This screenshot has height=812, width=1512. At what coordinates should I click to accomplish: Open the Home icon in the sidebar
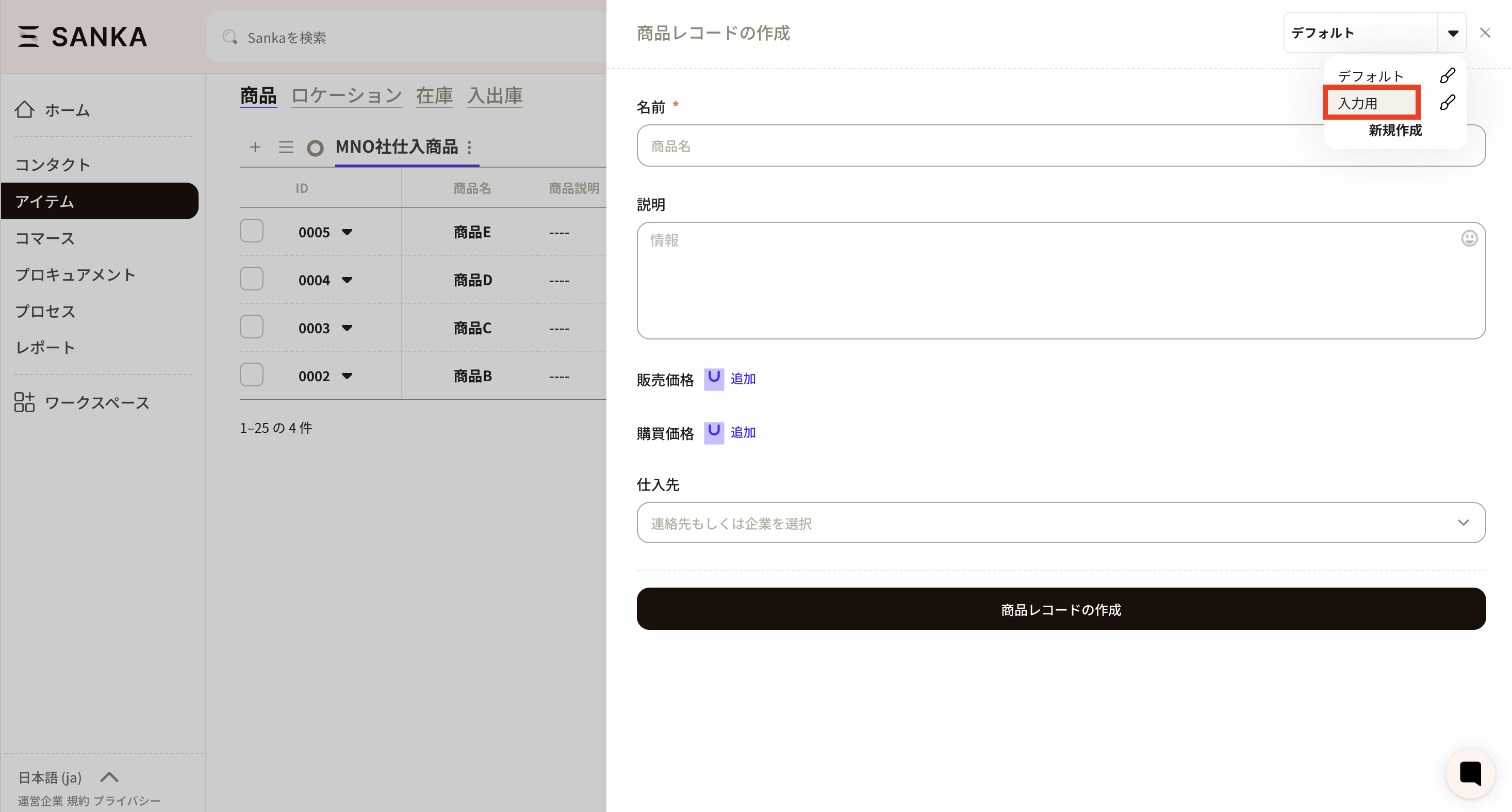[25, 110]
